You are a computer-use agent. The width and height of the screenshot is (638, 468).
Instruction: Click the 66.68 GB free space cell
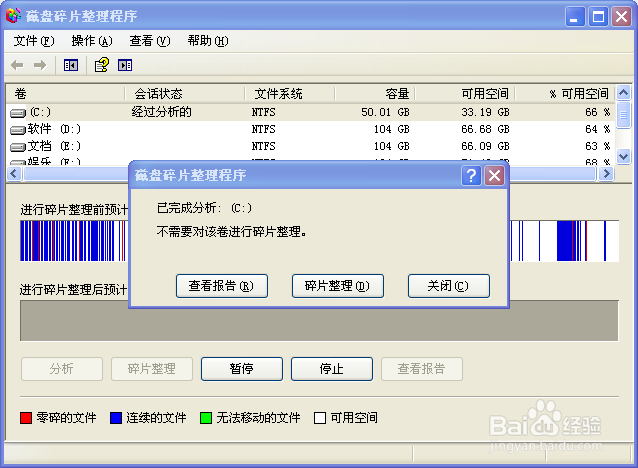[485, 129]
